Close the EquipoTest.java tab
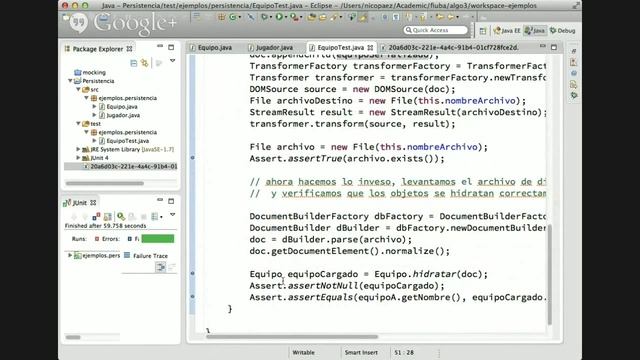The height and width of the screenshot is (360, 640). point(370,48)
